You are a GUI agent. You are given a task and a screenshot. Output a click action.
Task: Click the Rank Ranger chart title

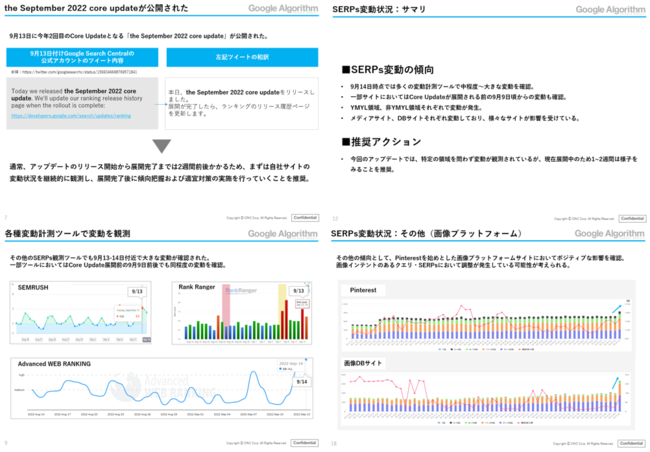click(196, 287)
